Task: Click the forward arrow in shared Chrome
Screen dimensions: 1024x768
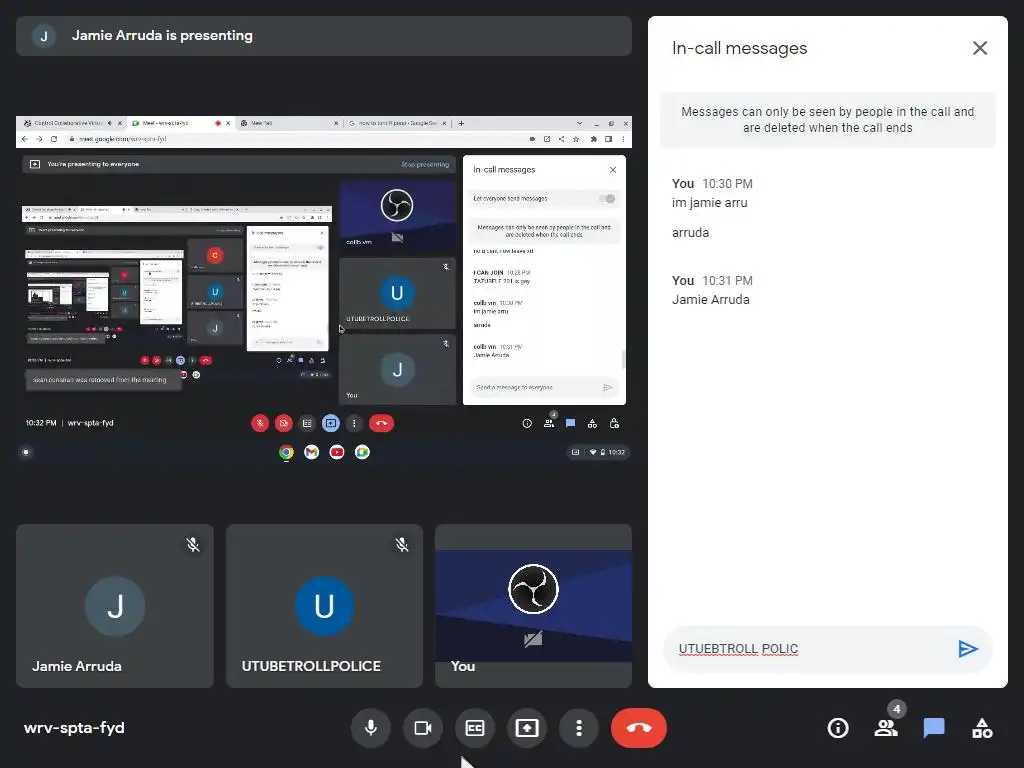Action: click(x=39, y=139)
